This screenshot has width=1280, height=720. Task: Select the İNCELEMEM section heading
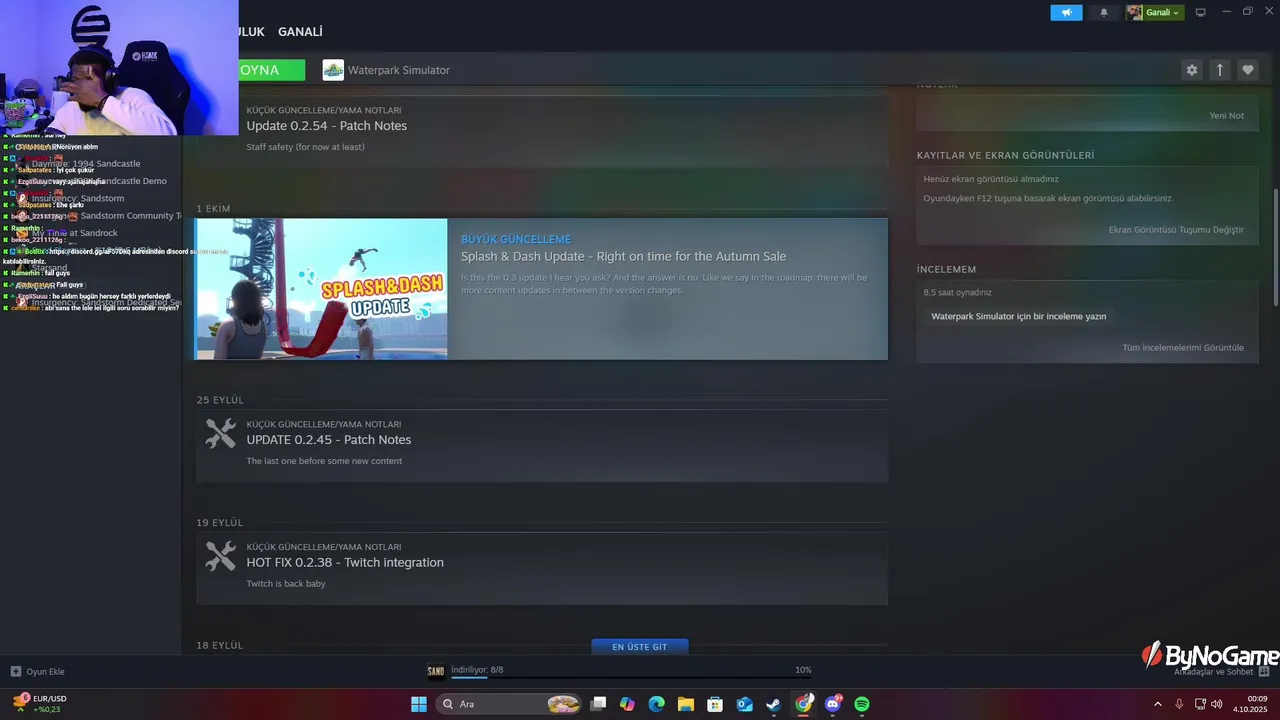[x=946, y=269]
